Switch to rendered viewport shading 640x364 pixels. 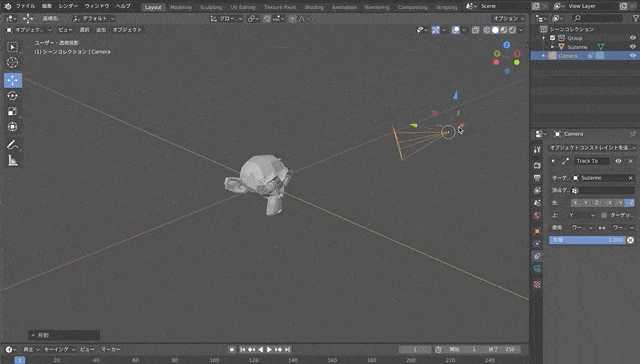coord(512,30)
